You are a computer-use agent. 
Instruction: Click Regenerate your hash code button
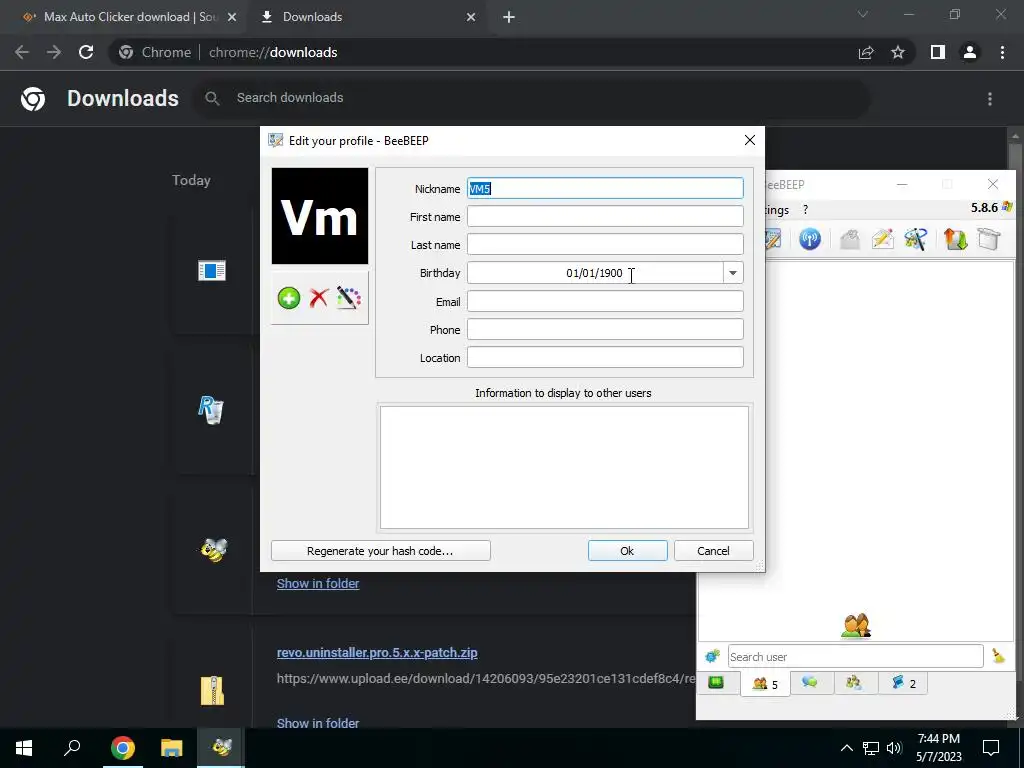381,551
